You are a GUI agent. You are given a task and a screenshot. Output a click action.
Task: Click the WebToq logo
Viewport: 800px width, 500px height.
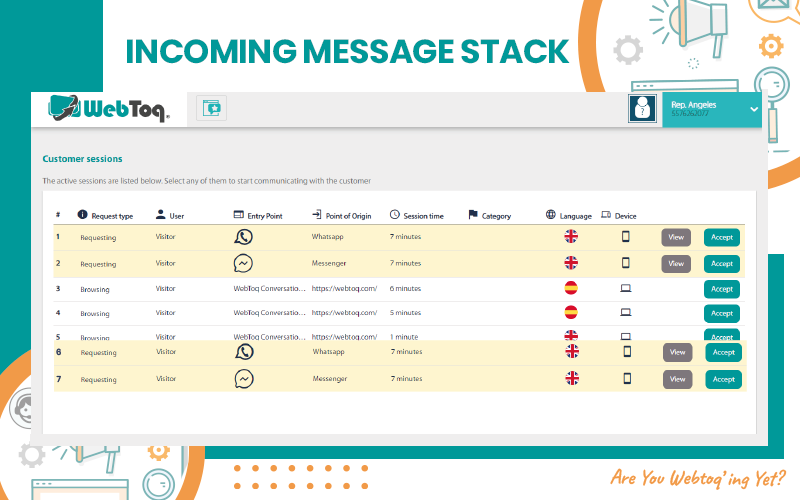109,109
